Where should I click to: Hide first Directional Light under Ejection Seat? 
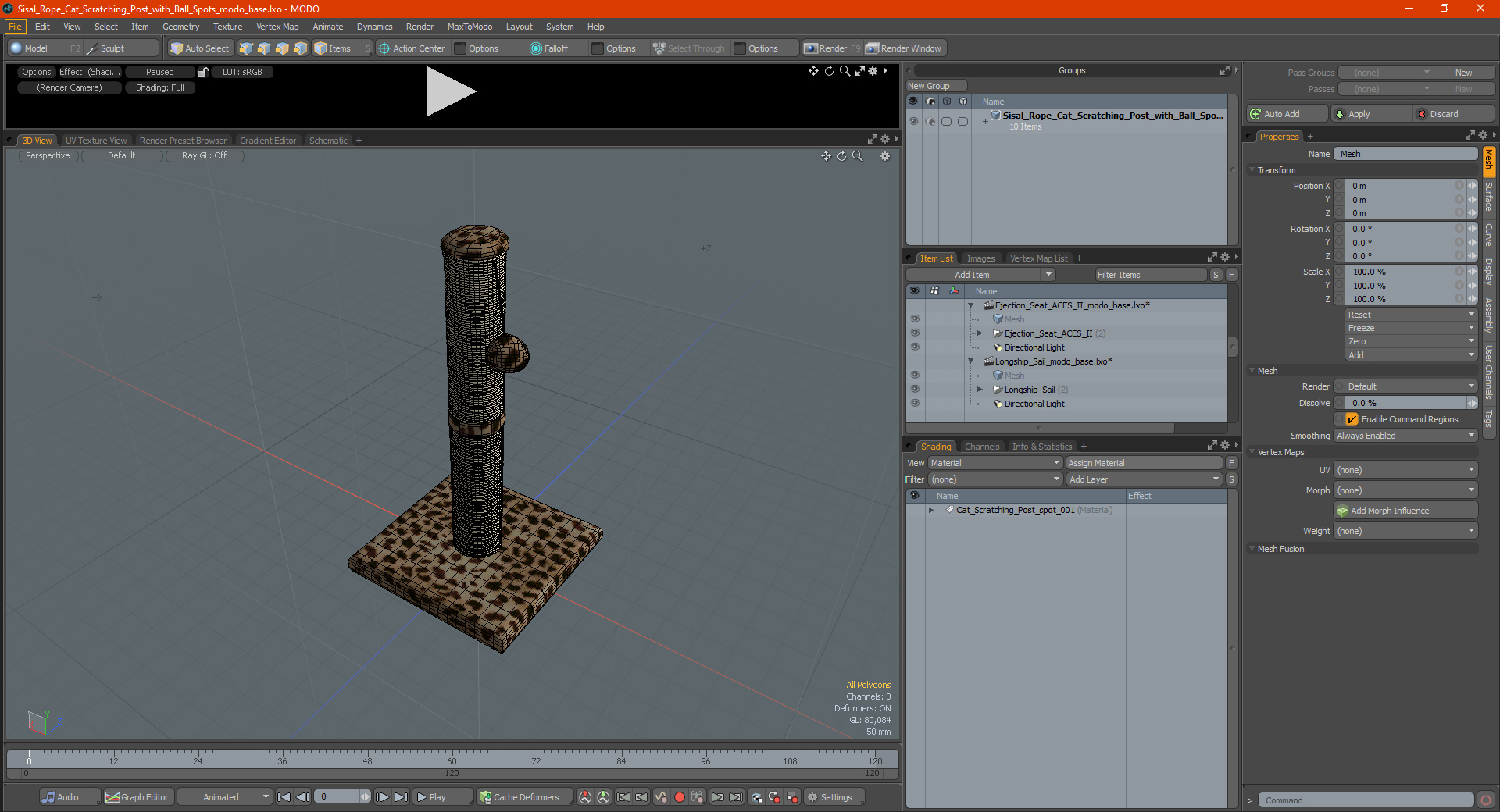click(915, 347)
